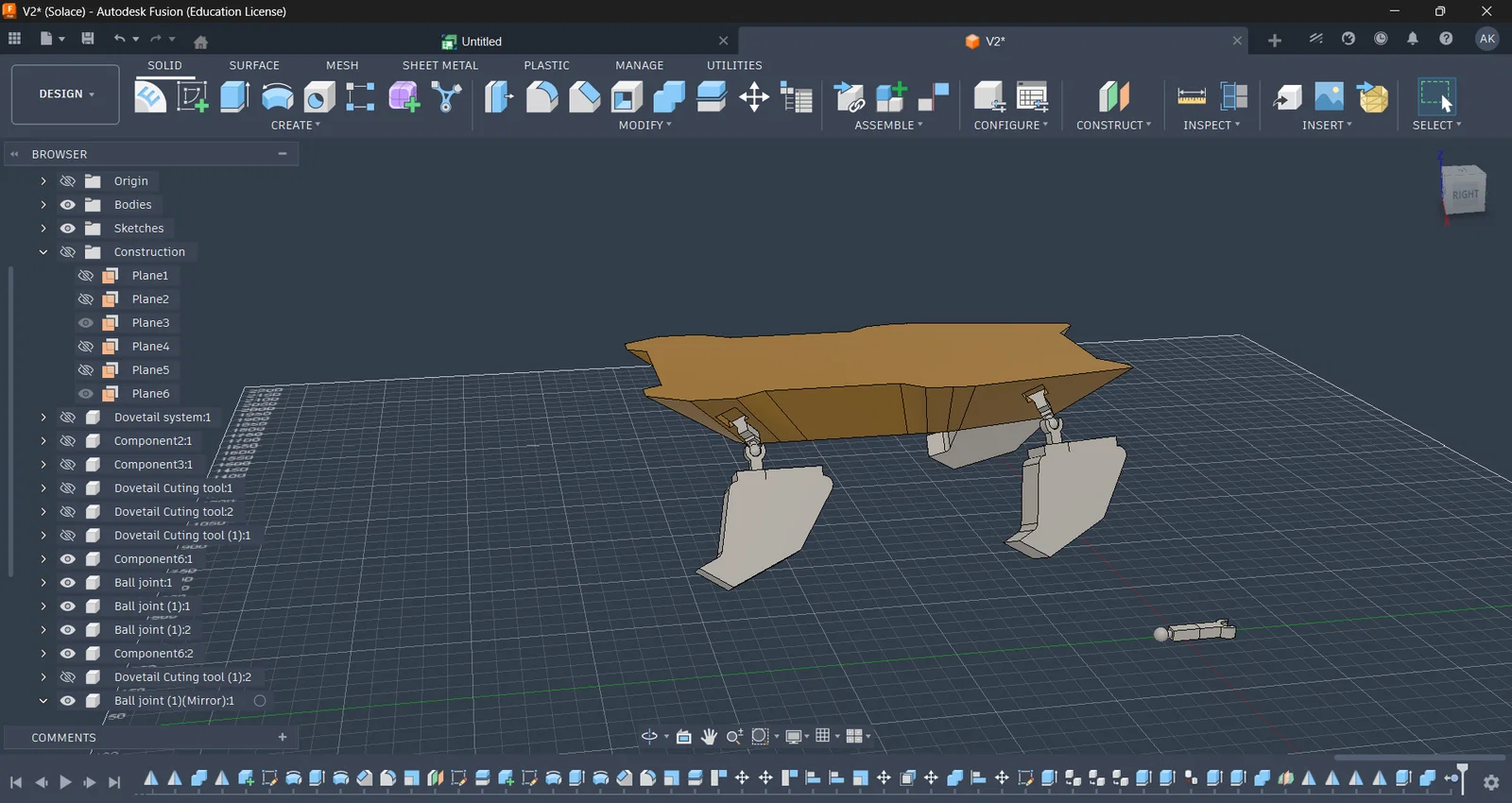Select the Create Sketch tool
Viewport: 1512px width, 803px height.
(192, 96)
